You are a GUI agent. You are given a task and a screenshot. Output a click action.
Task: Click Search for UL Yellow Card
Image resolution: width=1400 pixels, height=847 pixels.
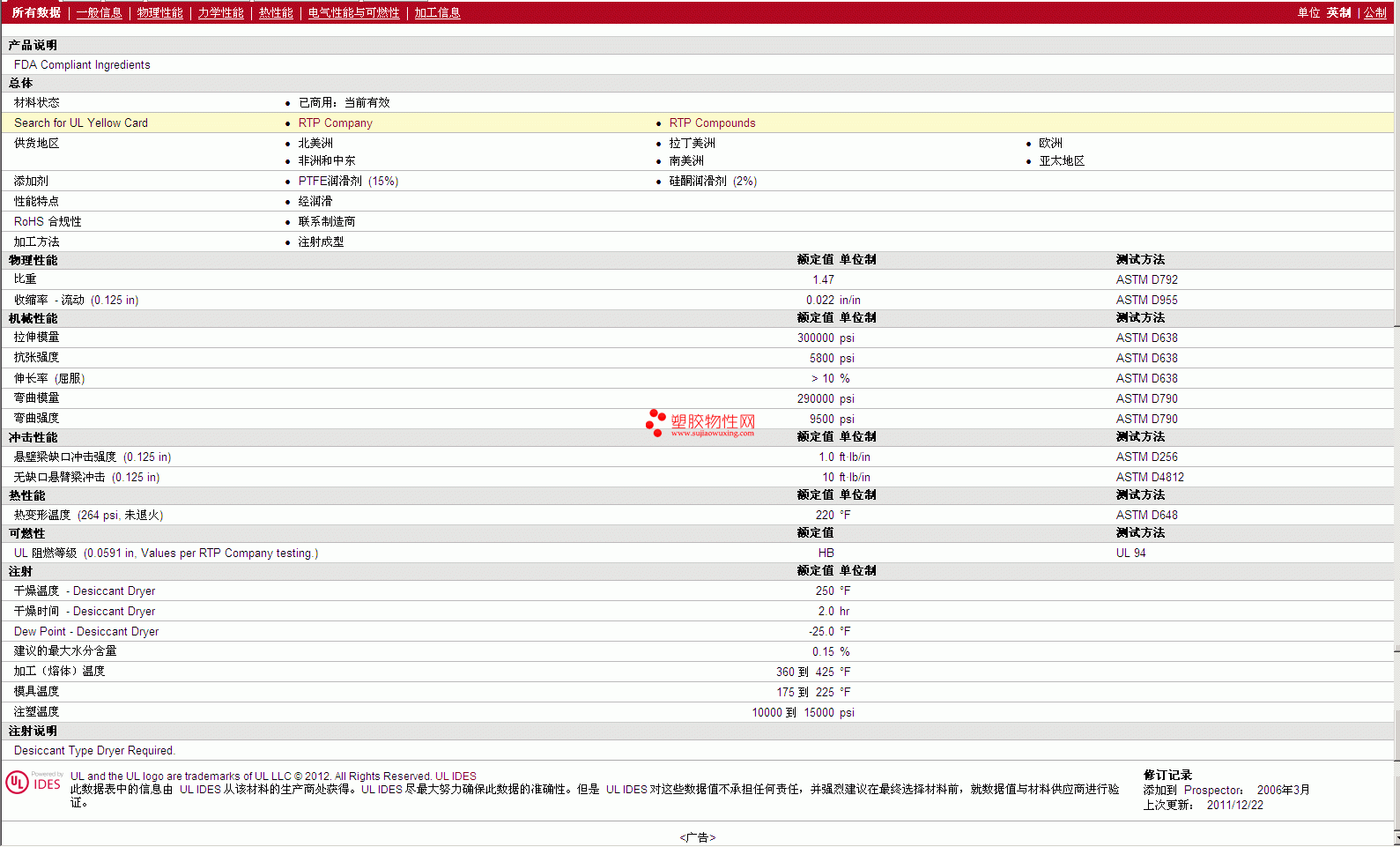[x=81, y=123]
